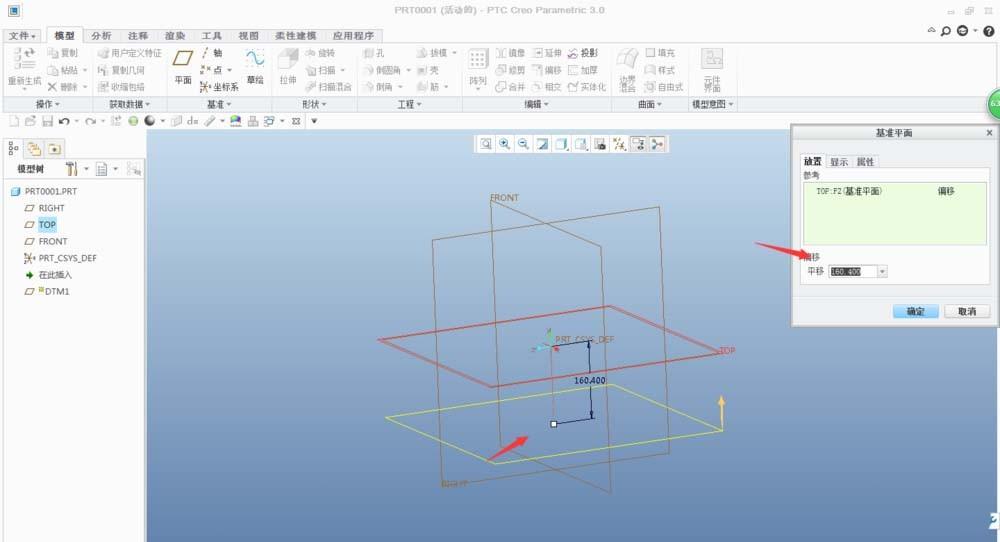Expand the 形状 group dropdown
This screenshot has height=542, width=1000.
(x=314, y=104)
